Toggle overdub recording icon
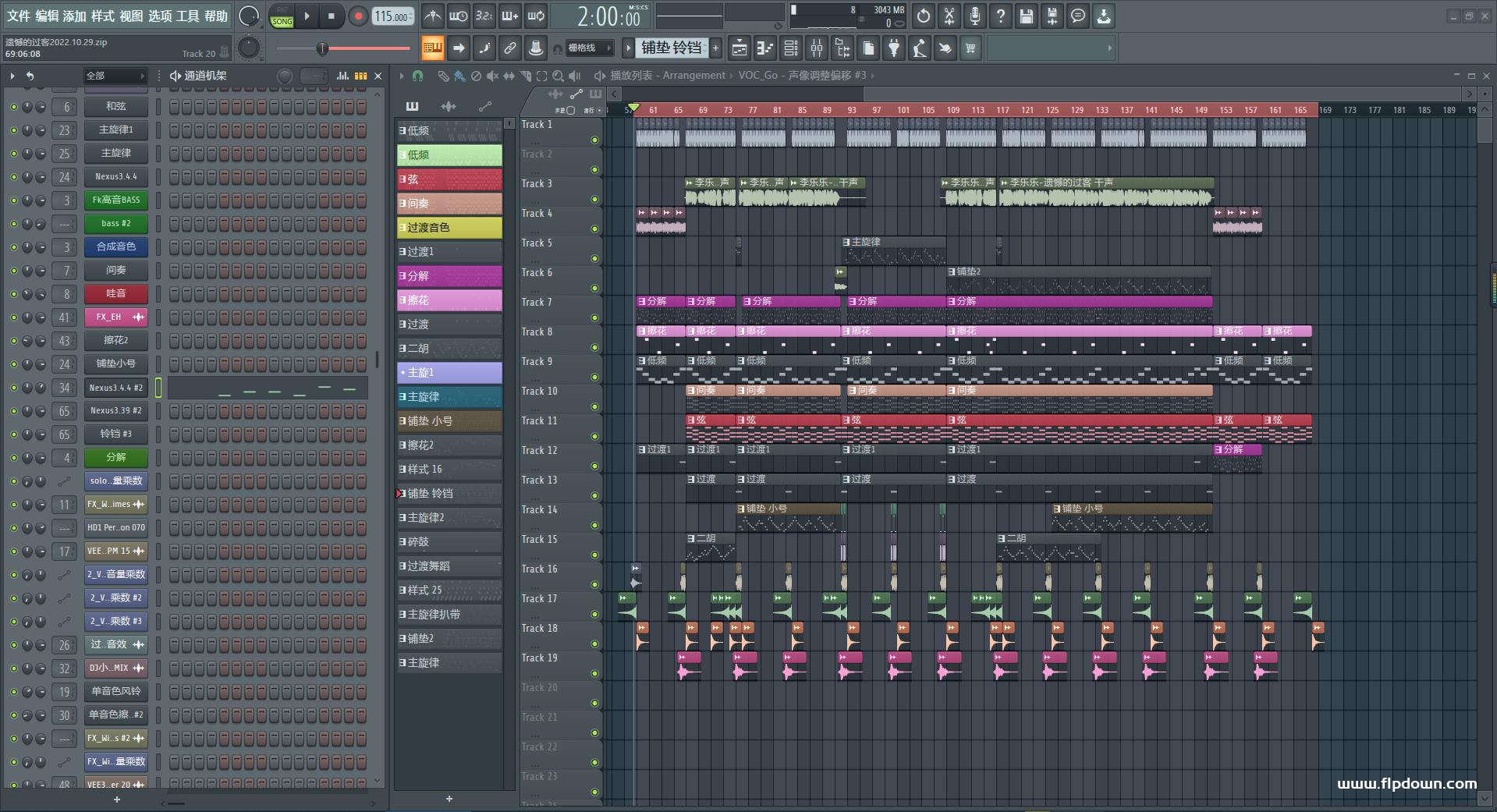 click(510, 16)
